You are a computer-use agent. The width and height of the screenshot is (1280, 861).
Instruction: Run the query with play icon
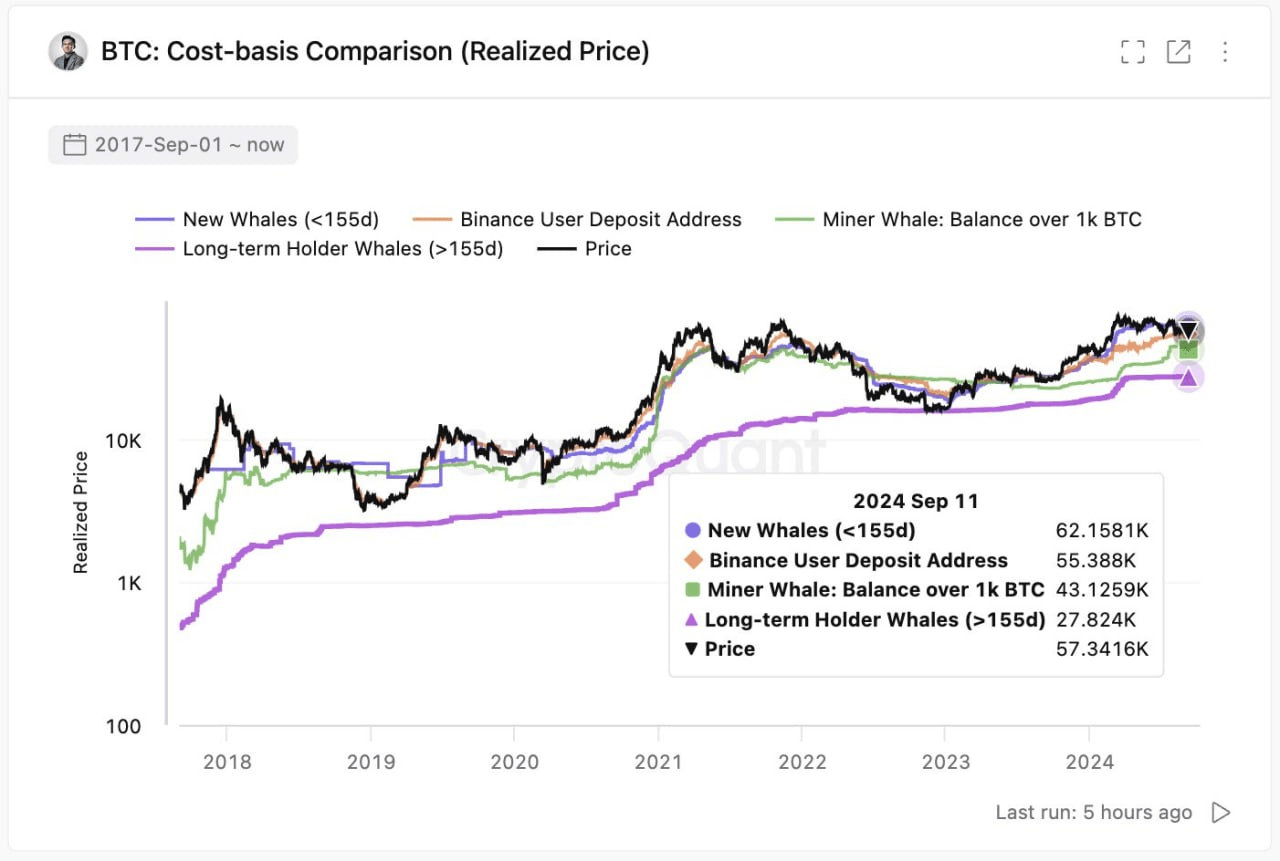coord(1221,812)
